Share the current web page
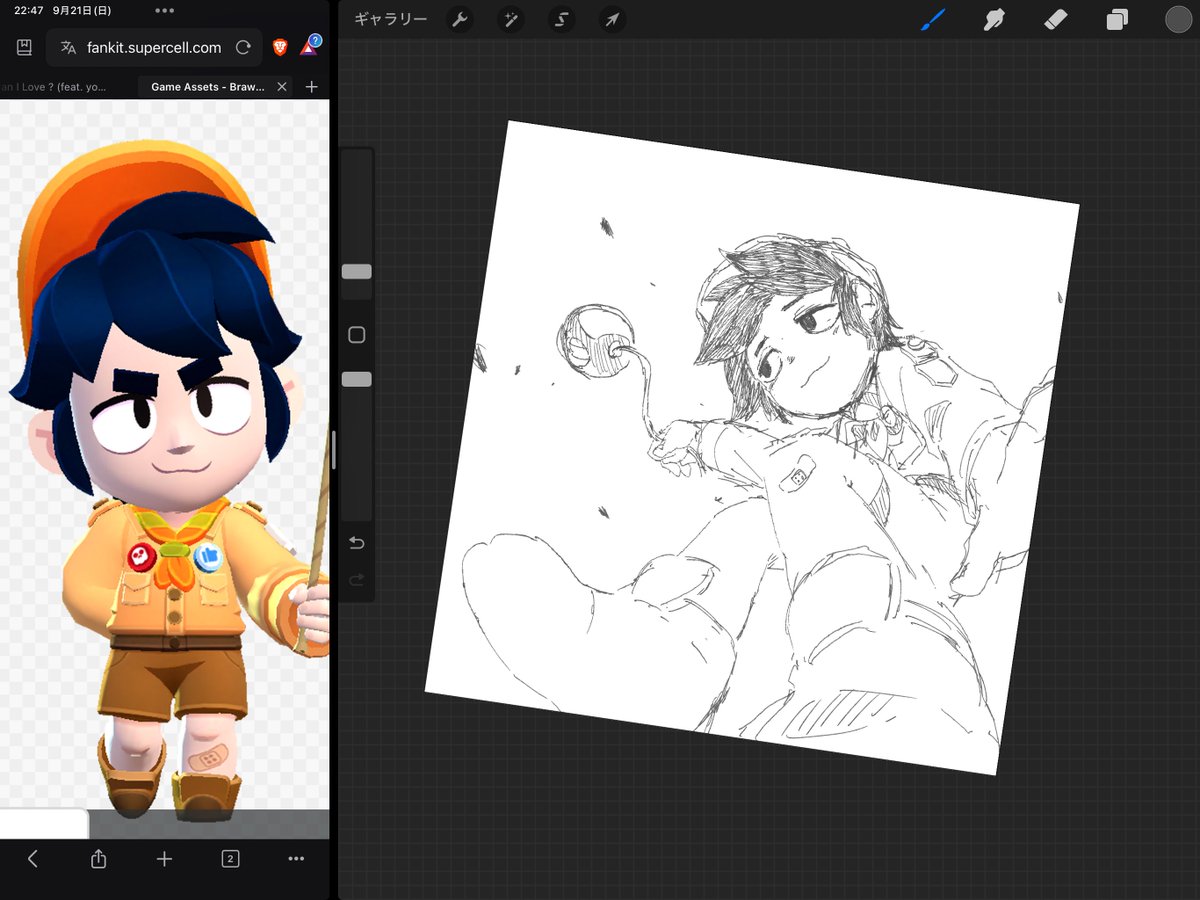This screenshot has width=1200, height=900. pyautogui.click(x=98, y=859)
